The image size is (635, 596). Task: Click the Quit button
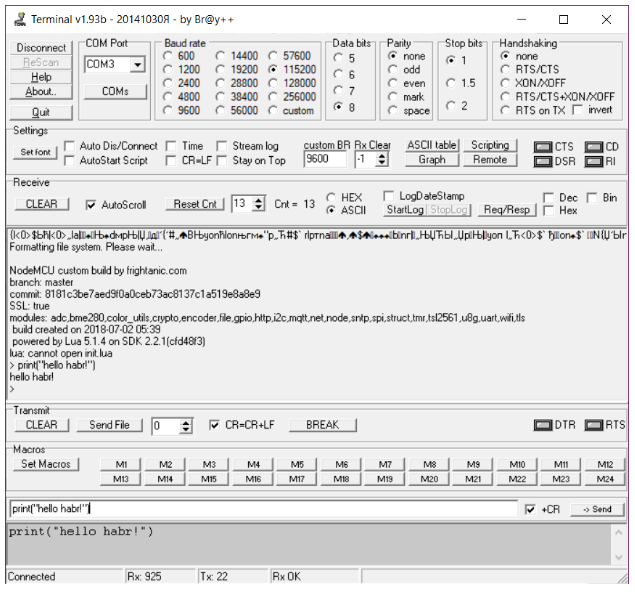(41, 112)
